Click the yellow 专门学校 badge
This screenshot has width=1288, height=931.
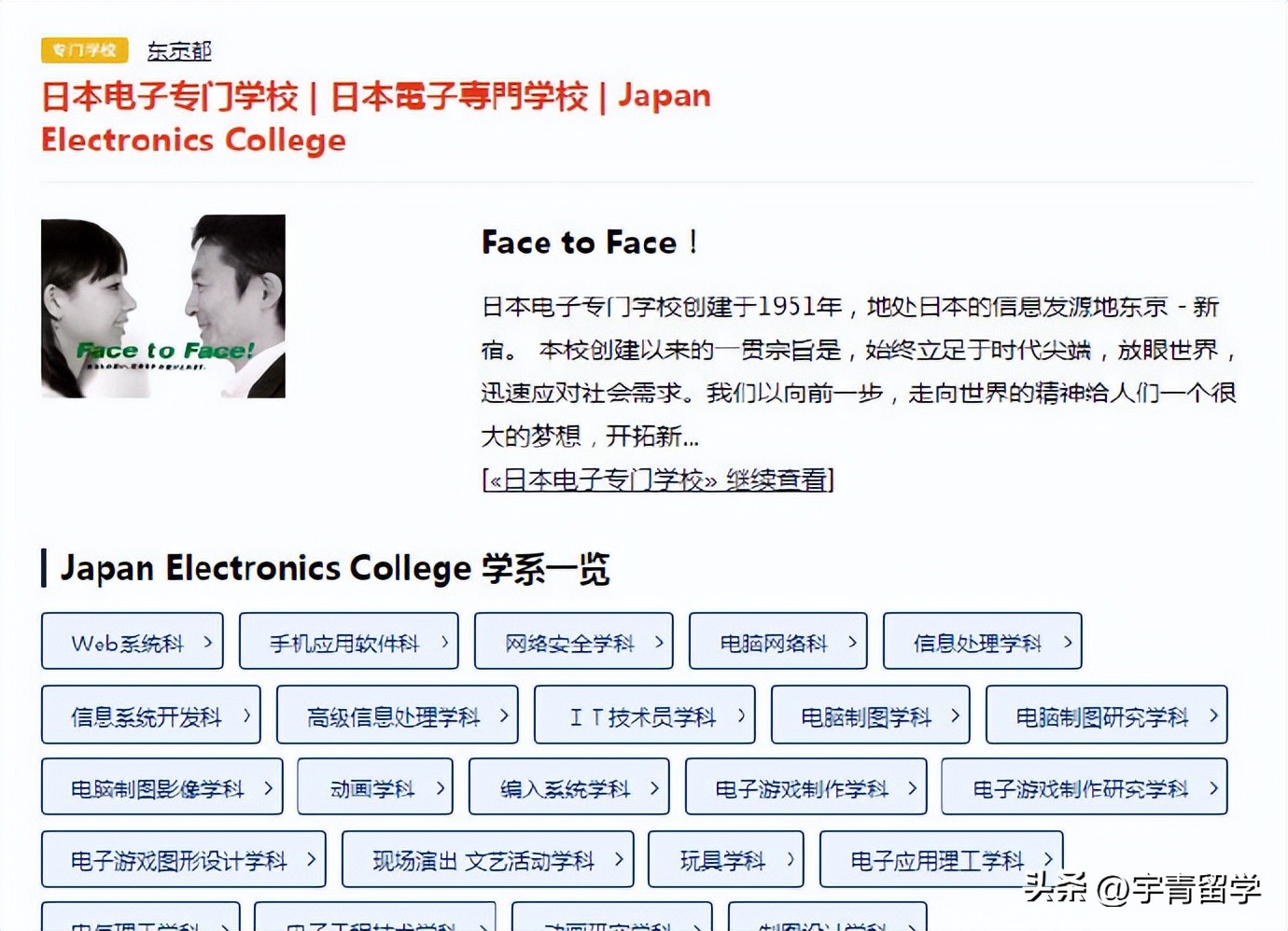coord(84,50)
